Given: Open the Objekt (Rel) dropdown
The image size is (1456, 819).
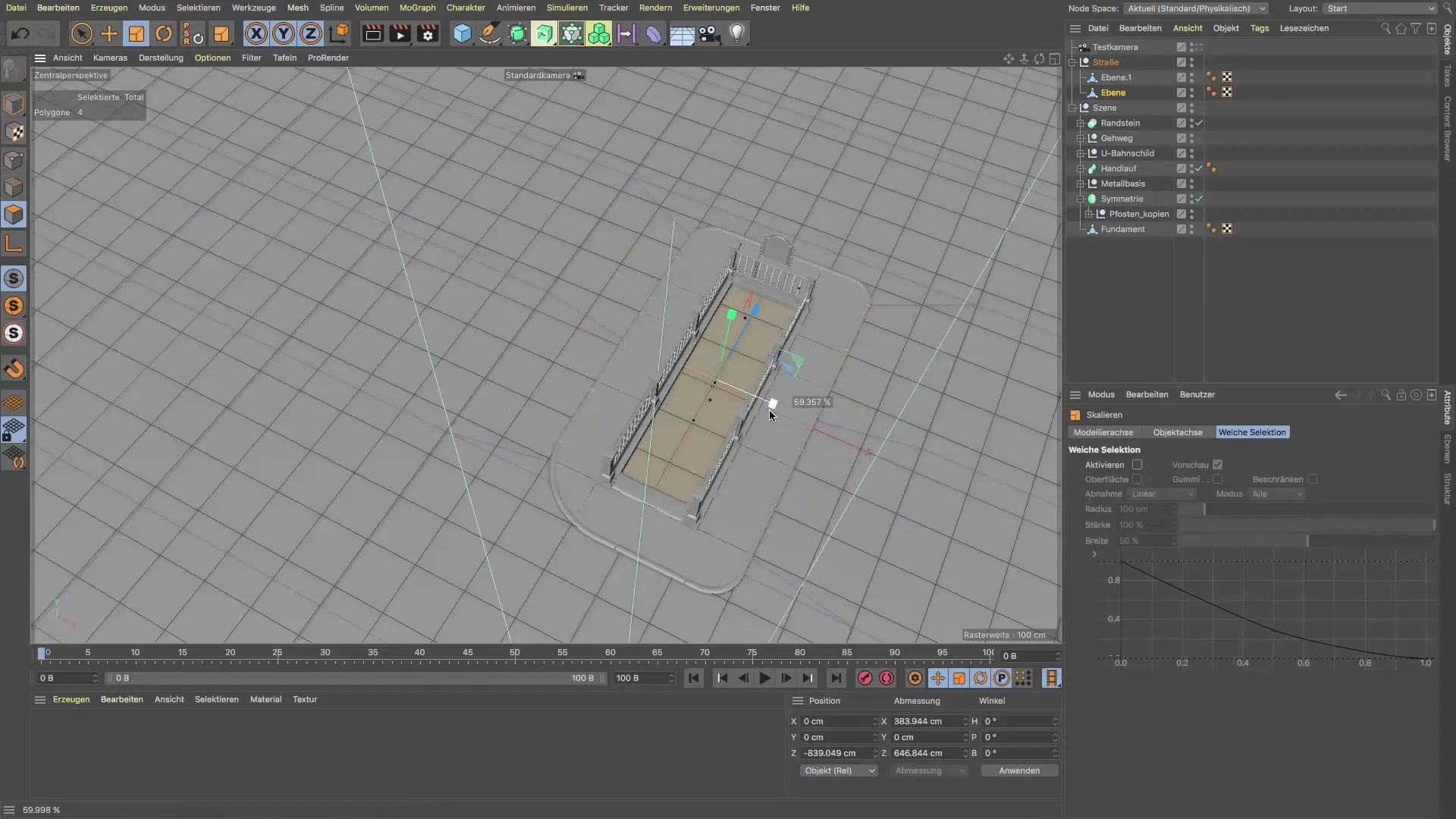Looking at the screenshot, I should coord(839,770).
